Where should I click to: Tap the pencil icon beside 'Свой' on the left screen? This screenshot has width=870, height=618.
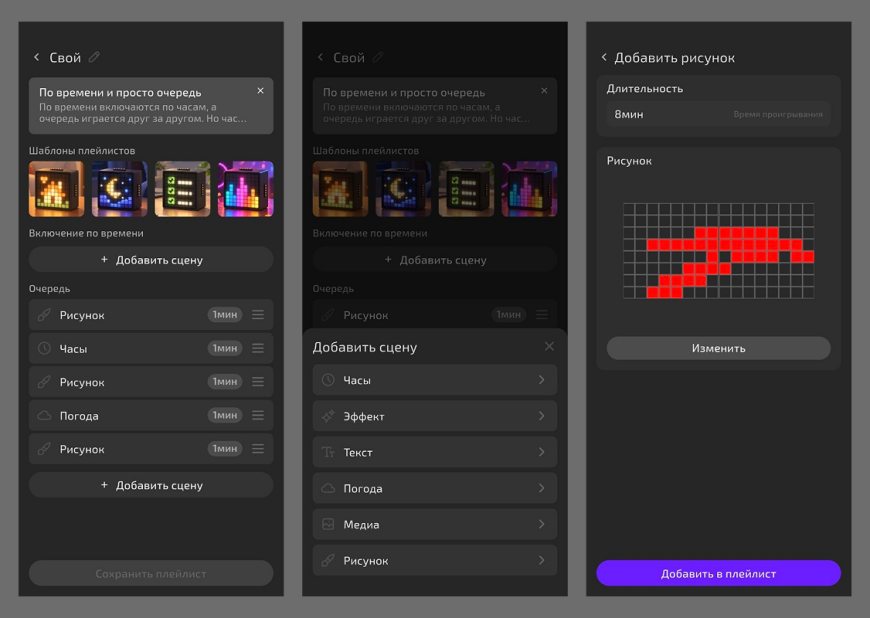(x=94, y=57)
